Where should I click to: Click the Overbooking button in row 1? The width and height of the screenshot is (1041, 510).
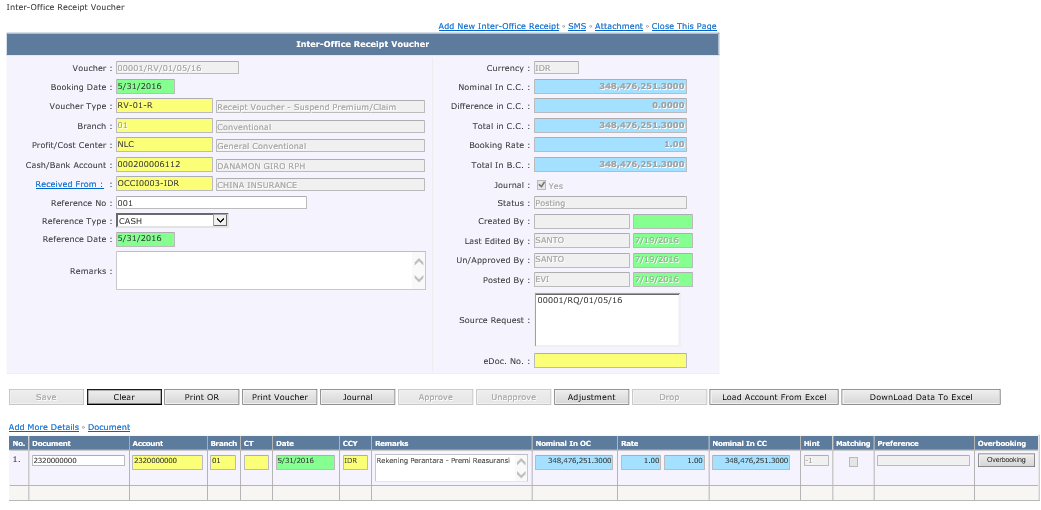pos(1006,460)
